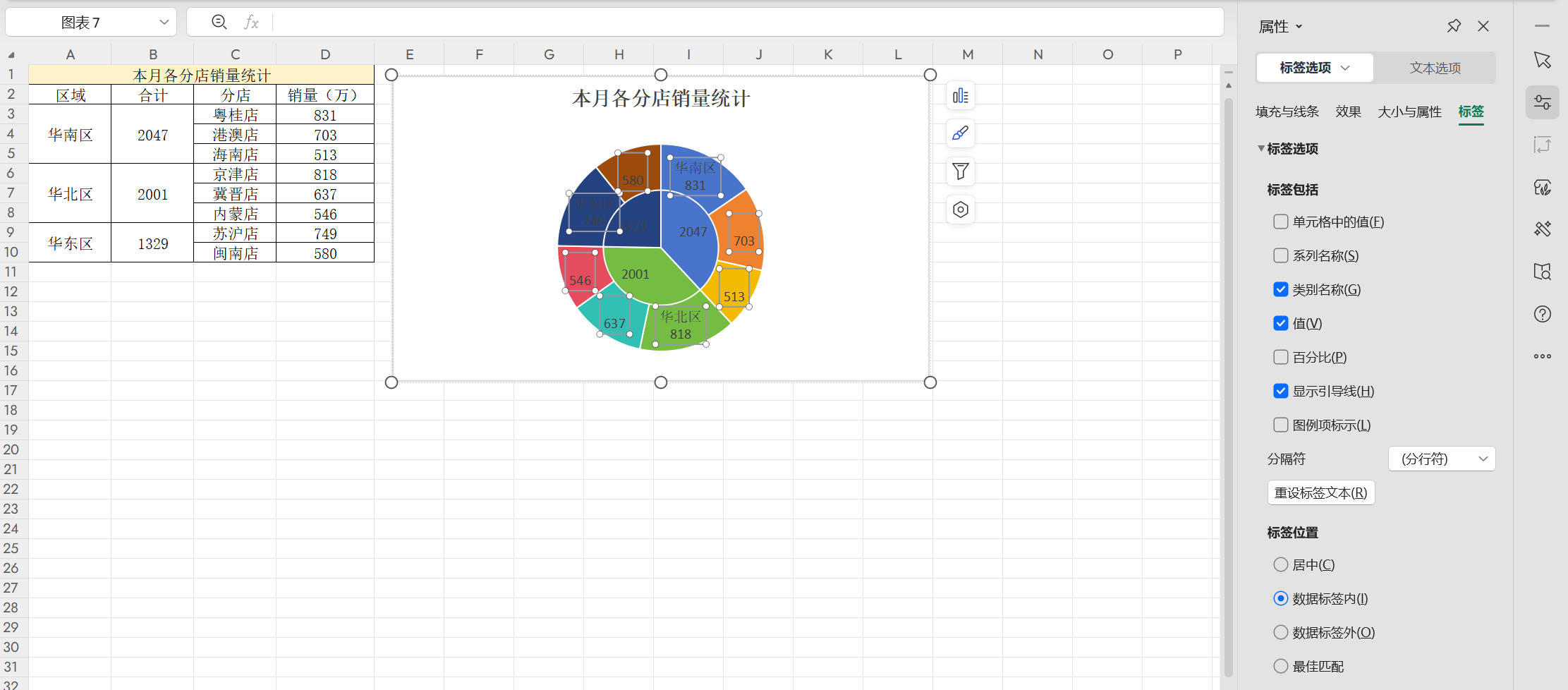The width and height of the screenshot is (1568, 690).
Task: Toggle the show leader lines checkbox
Action: click(1281, 391)
